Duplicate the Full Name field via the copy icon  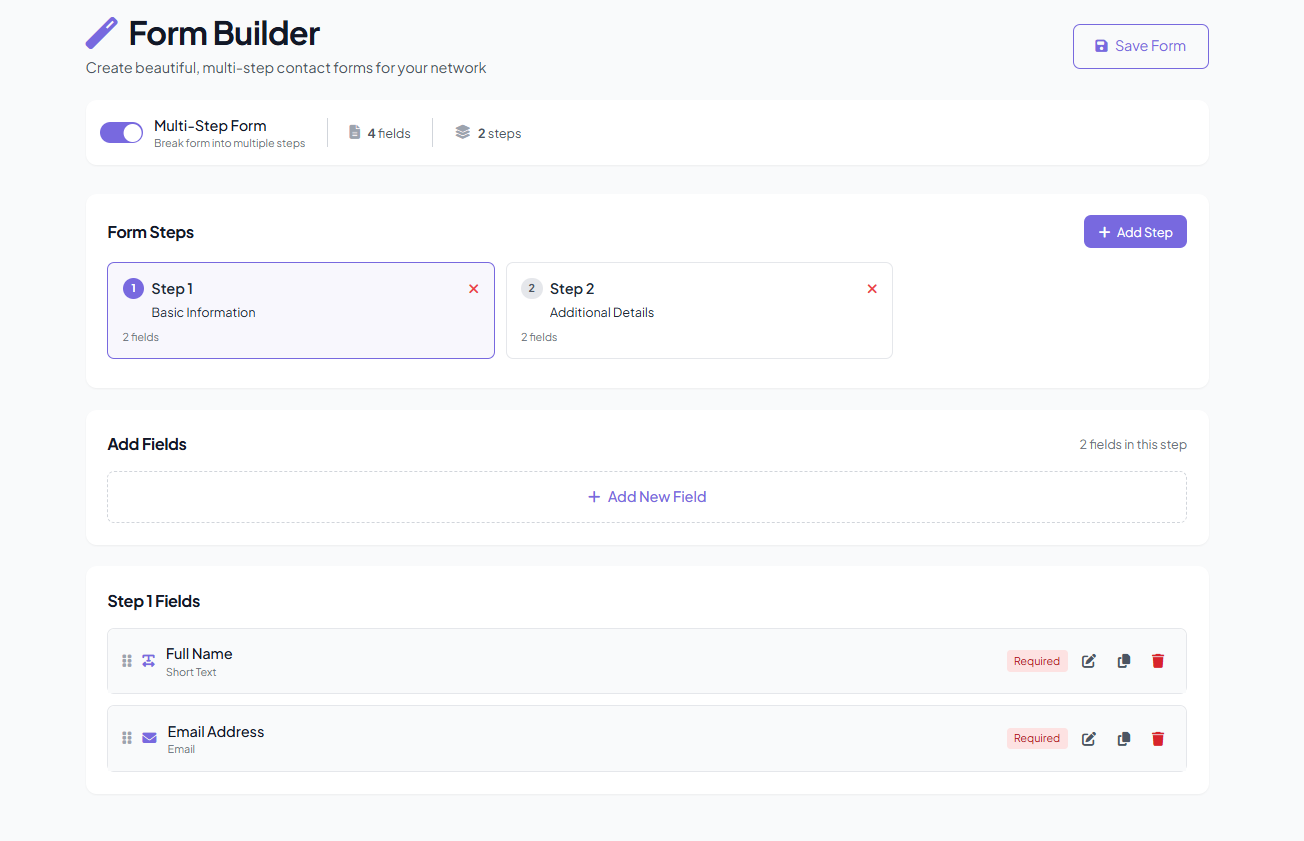click(1123, 660)
